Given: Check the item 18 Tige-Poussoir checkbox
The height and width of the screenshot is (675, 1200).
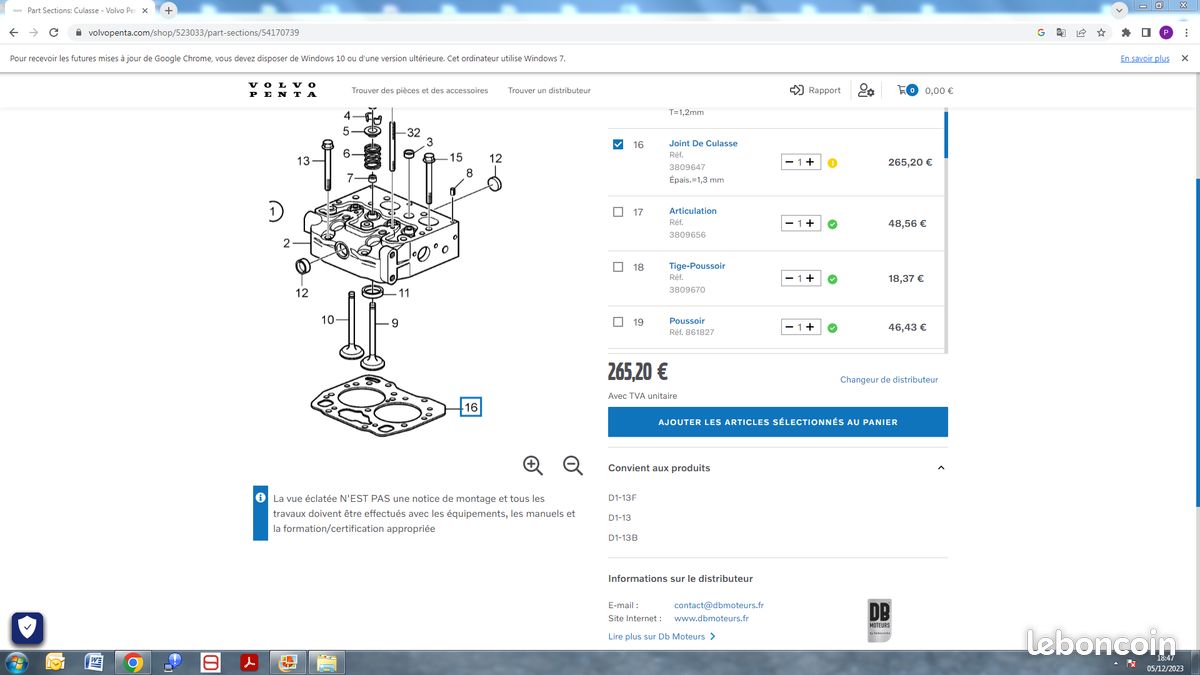Looking at the screenshot, I should click(618, 267).
